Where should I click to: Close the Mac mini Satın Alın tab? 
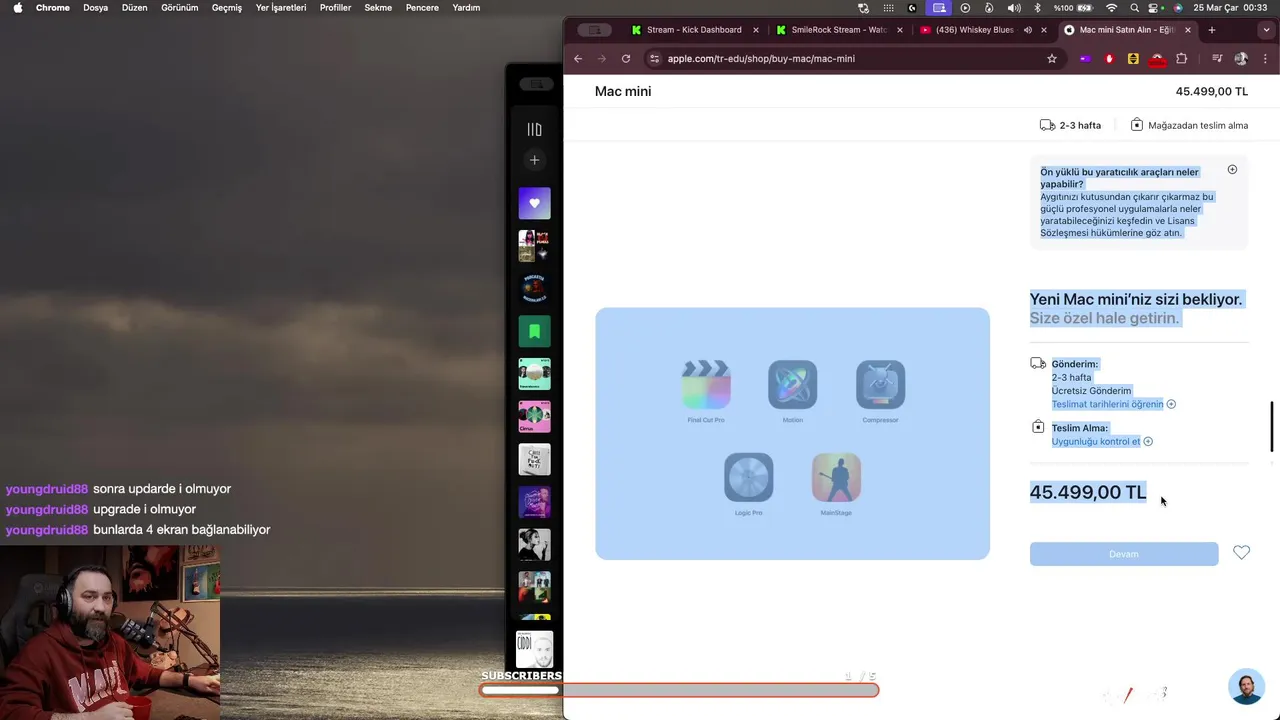(x=1187, y=30)
